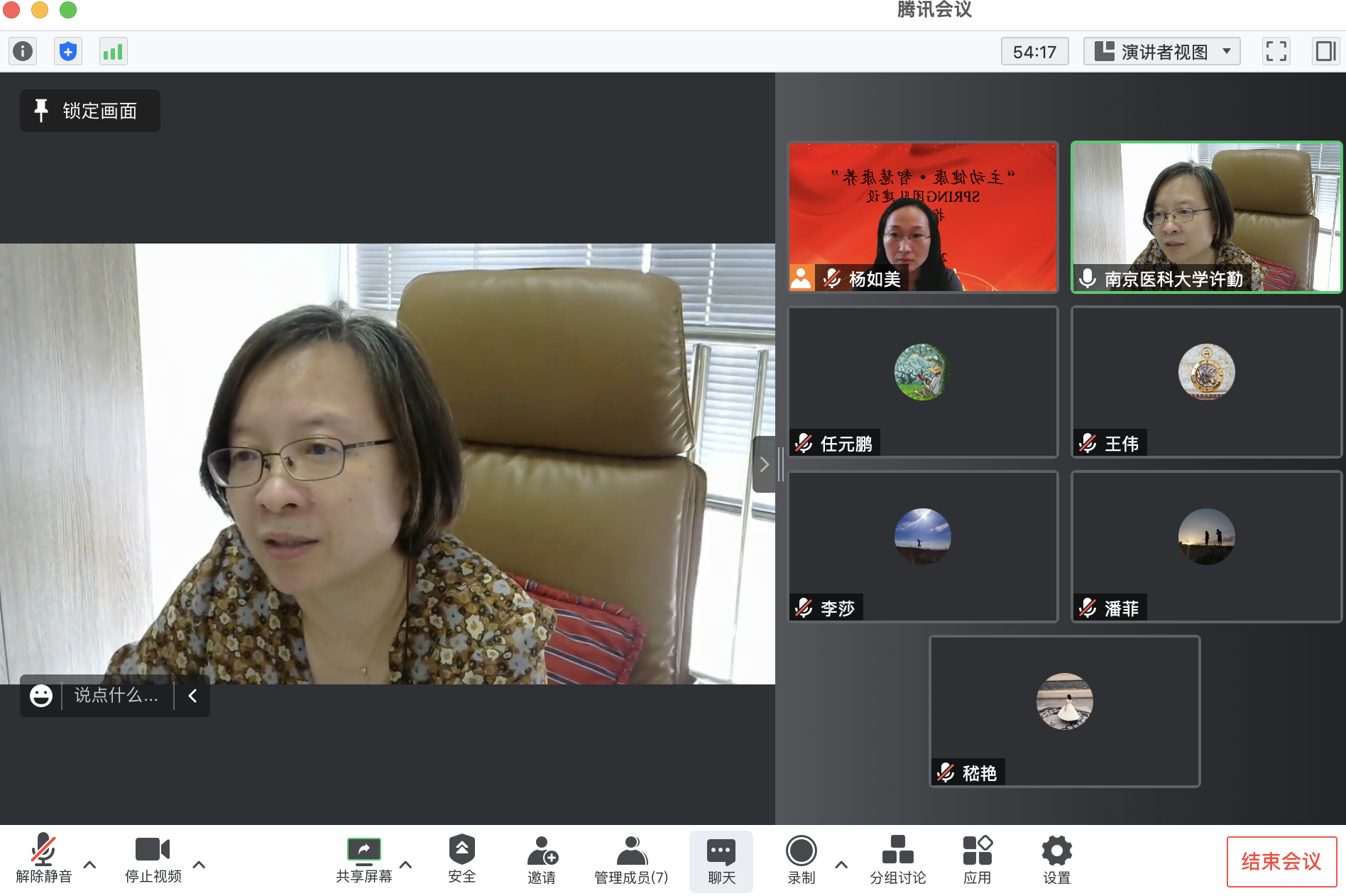Open 管理成员(7) member list
This screenshot has height=896, width=1346.
click(630, 860)
